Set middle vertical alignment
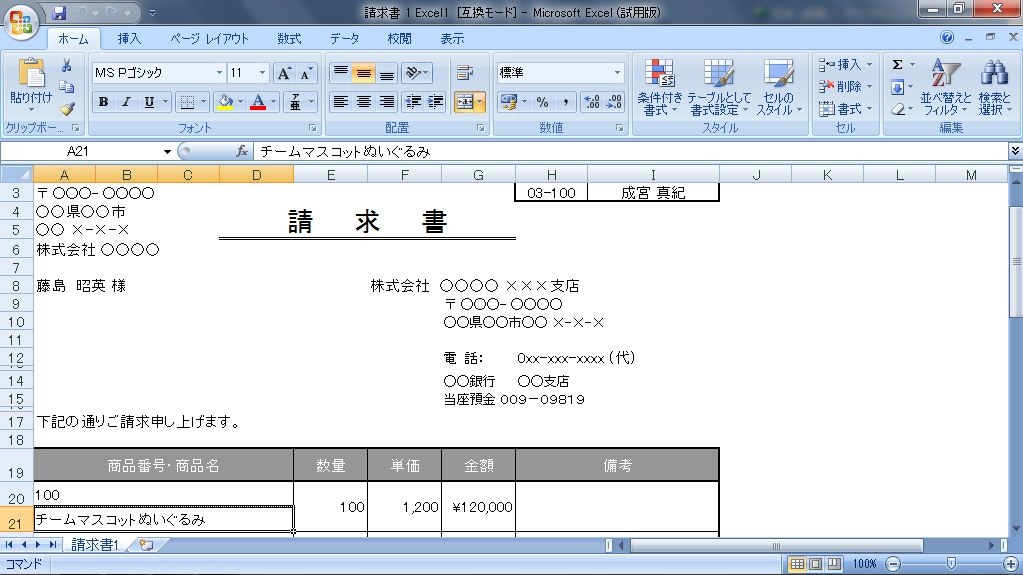Screen dimensions: 1023x575 pos(363,72)
